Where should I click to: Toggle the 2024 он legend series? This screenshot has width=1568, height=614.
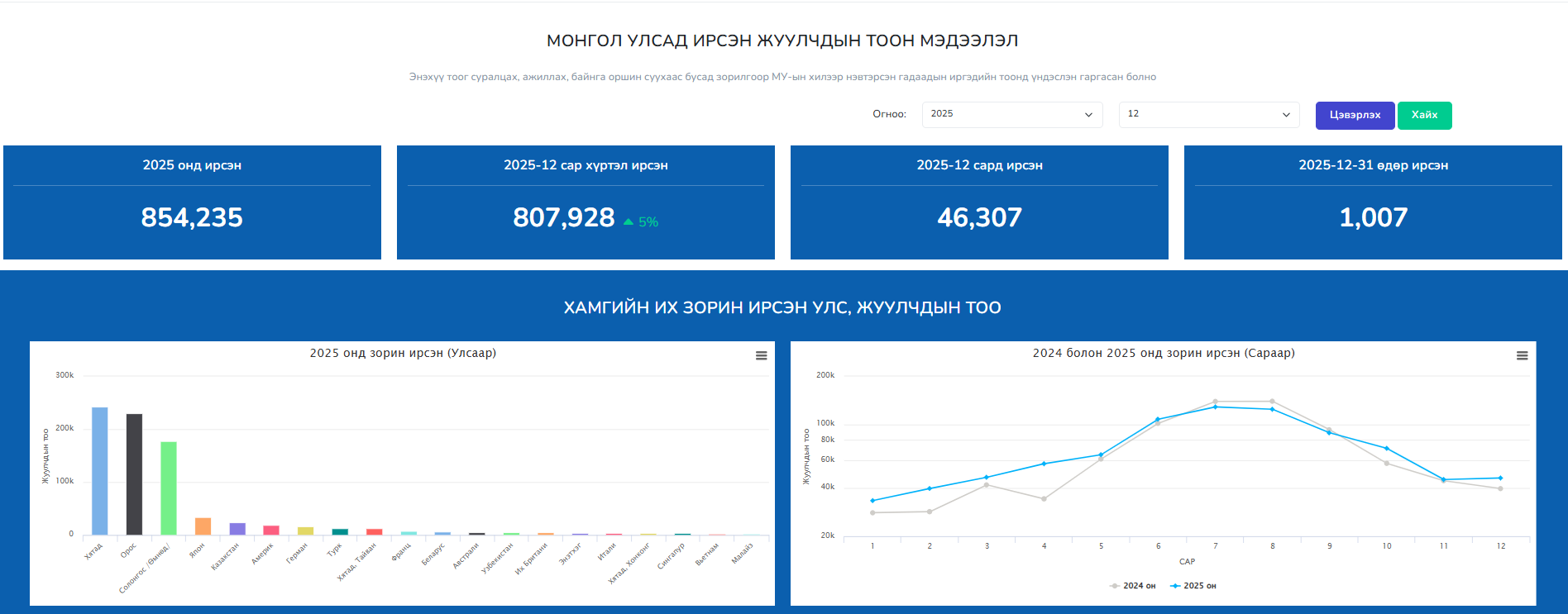click(x=1132, y=586)
